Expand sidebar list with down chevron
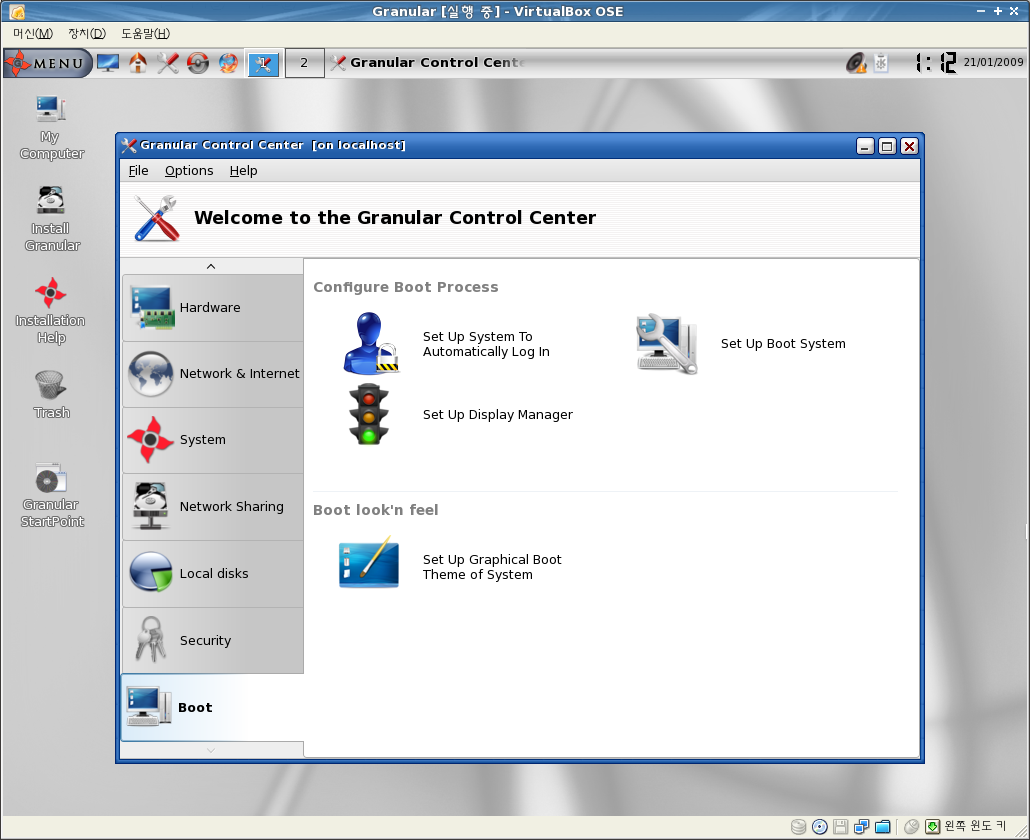The width and height of the screenshot is (1030, 840). point(211,750)
